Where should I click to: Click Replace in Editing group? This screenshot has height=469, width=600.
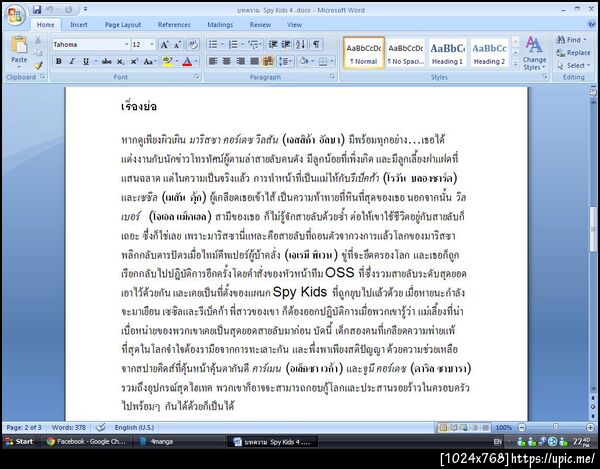click(x=573, y=53)
